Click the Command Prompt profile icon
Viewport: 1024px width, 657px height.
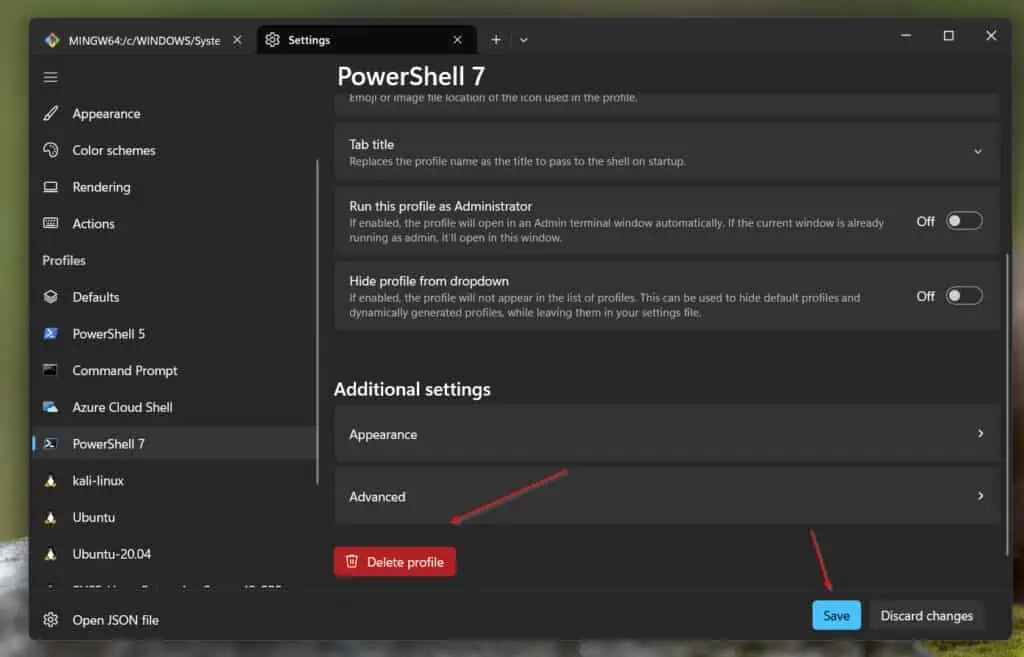pos(50,370)
